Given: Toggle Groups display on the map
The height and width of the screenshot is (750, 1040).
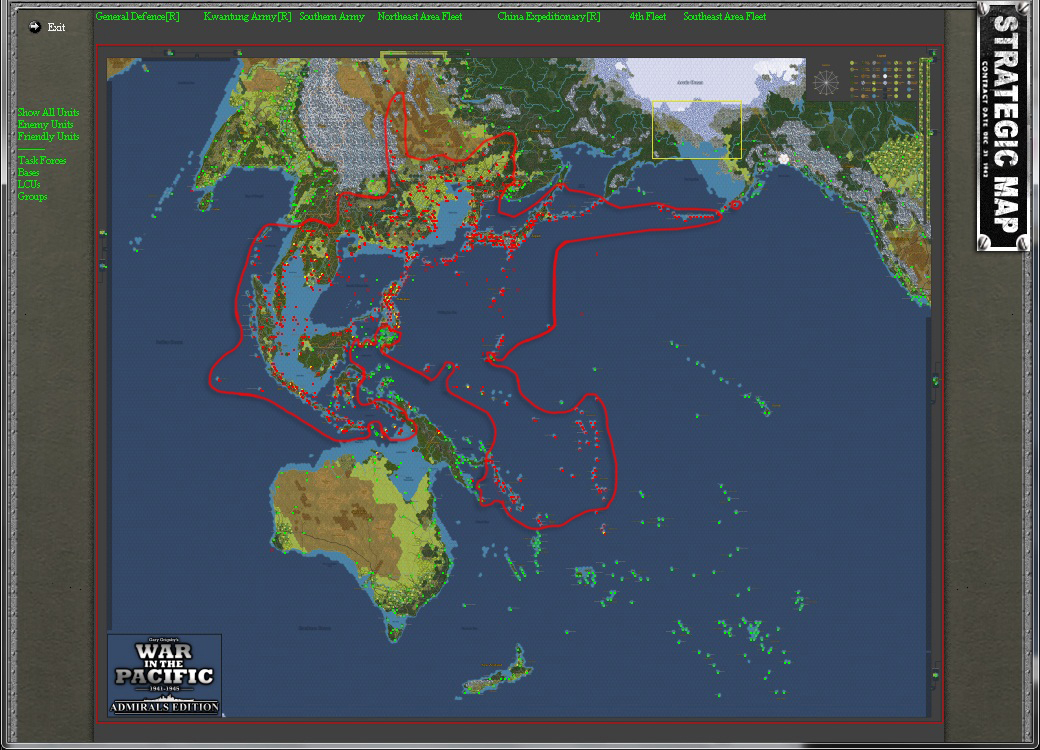Looking at the screenshot, I should pos(32,196).
